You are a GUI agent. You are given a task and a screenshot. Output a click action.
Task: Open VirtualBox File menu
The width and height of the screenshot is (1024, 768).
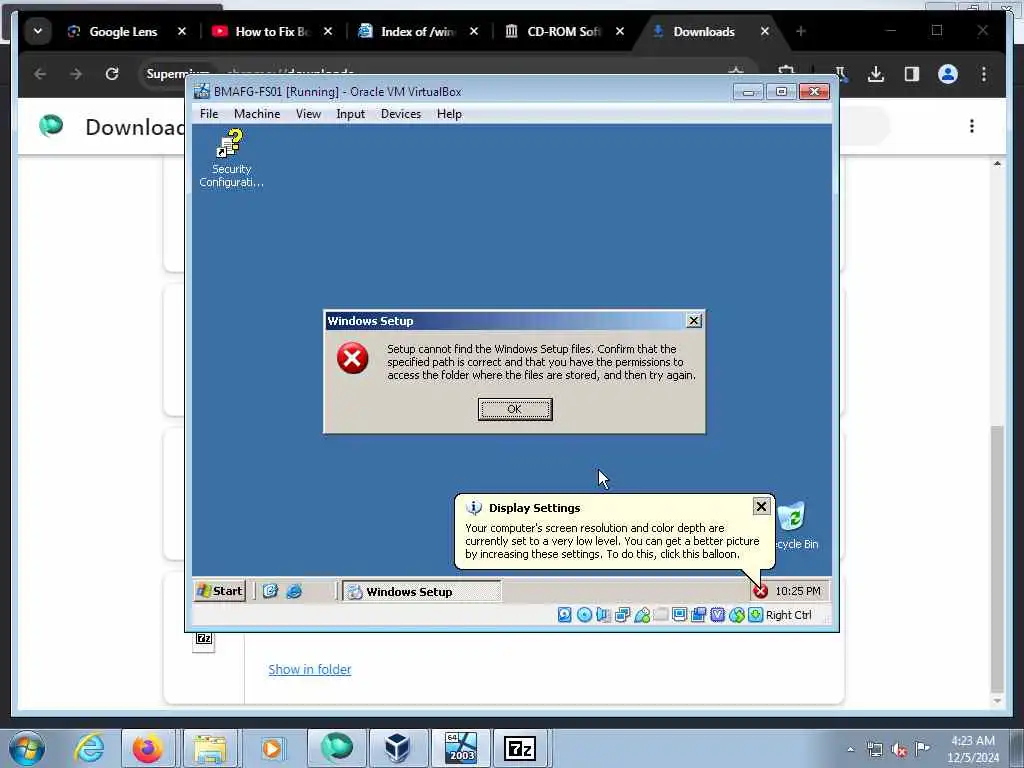209,114
